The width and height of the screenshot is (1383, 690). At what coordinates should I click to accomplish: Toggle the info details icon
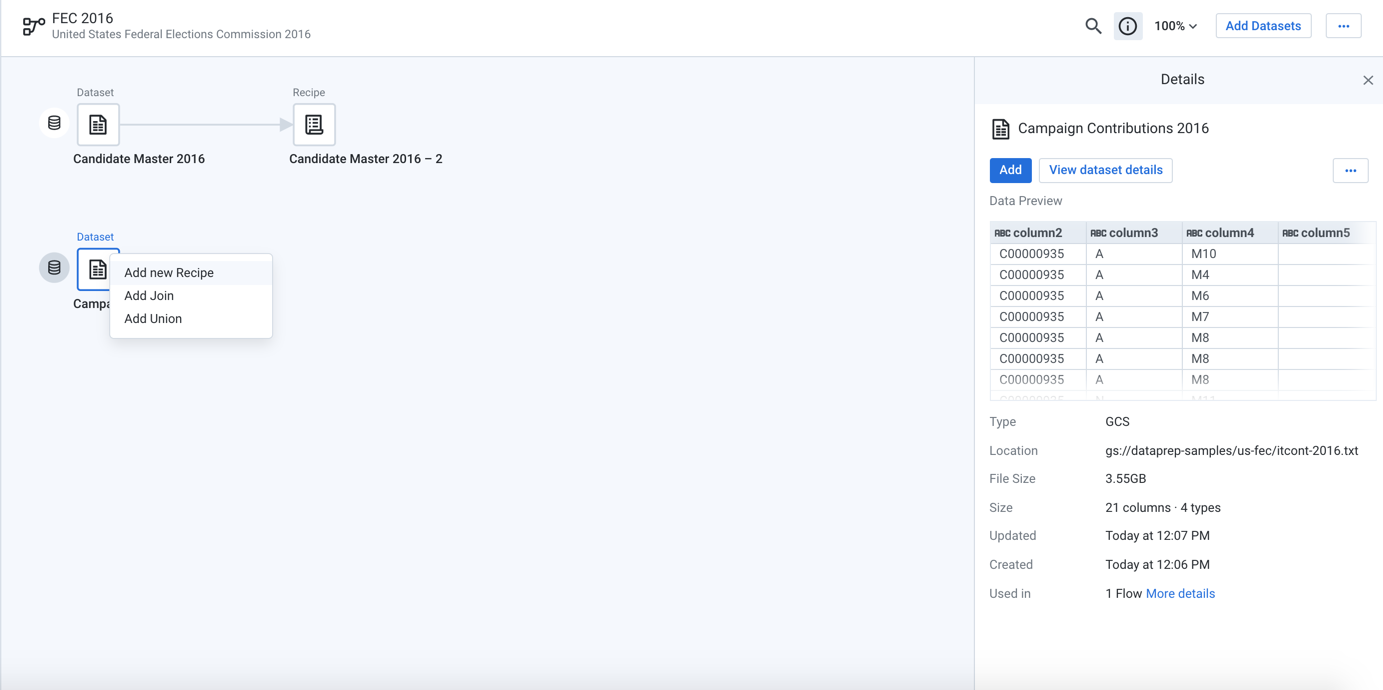[x=1127, y=26]
